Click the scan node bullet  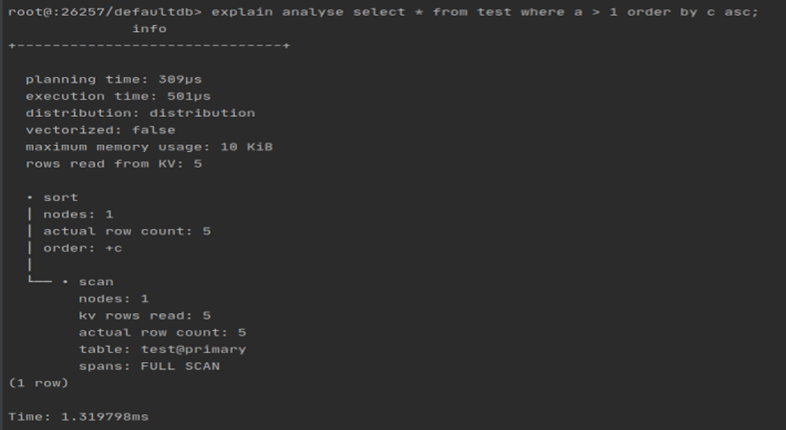tap(65, 282)
